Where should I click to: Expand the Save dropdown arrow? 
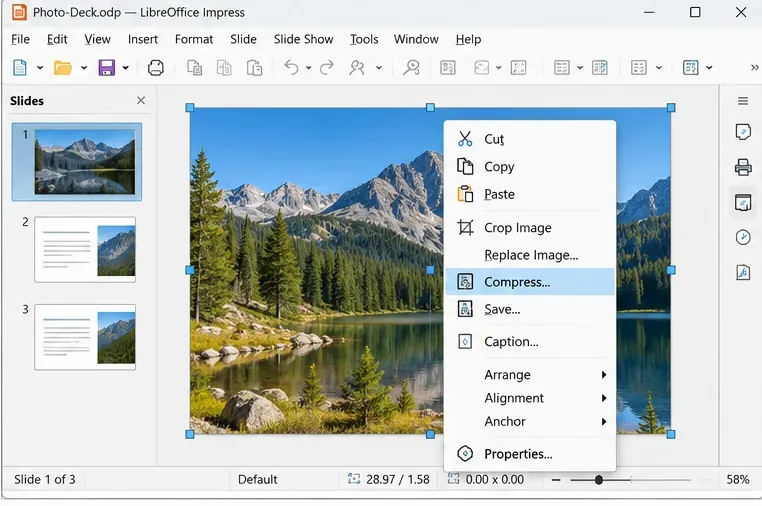[x=125, y=68]
